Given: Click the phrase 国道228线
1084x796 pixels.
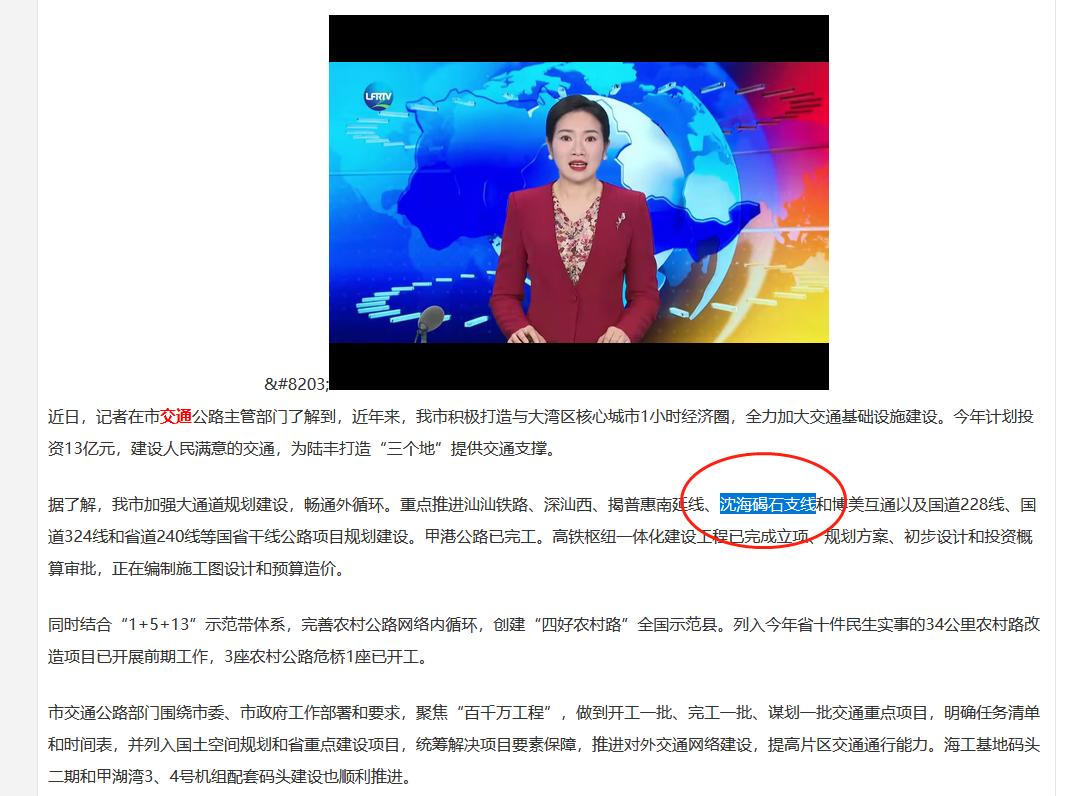Looking at the screenshot, I should point(966,504).
